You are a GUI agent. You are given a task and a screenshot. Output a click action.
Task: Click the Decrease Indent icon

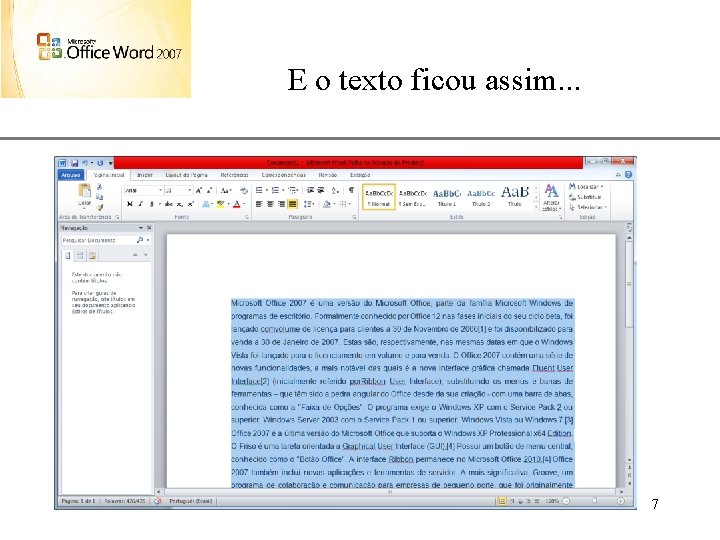click(310, 191)
